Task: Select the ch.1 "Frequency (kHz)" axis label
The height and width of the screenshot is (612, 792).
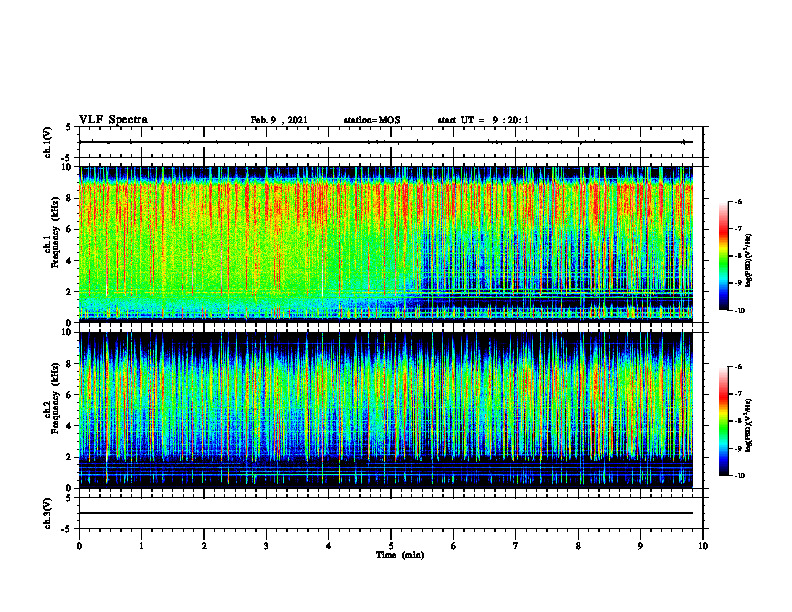Action: (x=55, y=233)
